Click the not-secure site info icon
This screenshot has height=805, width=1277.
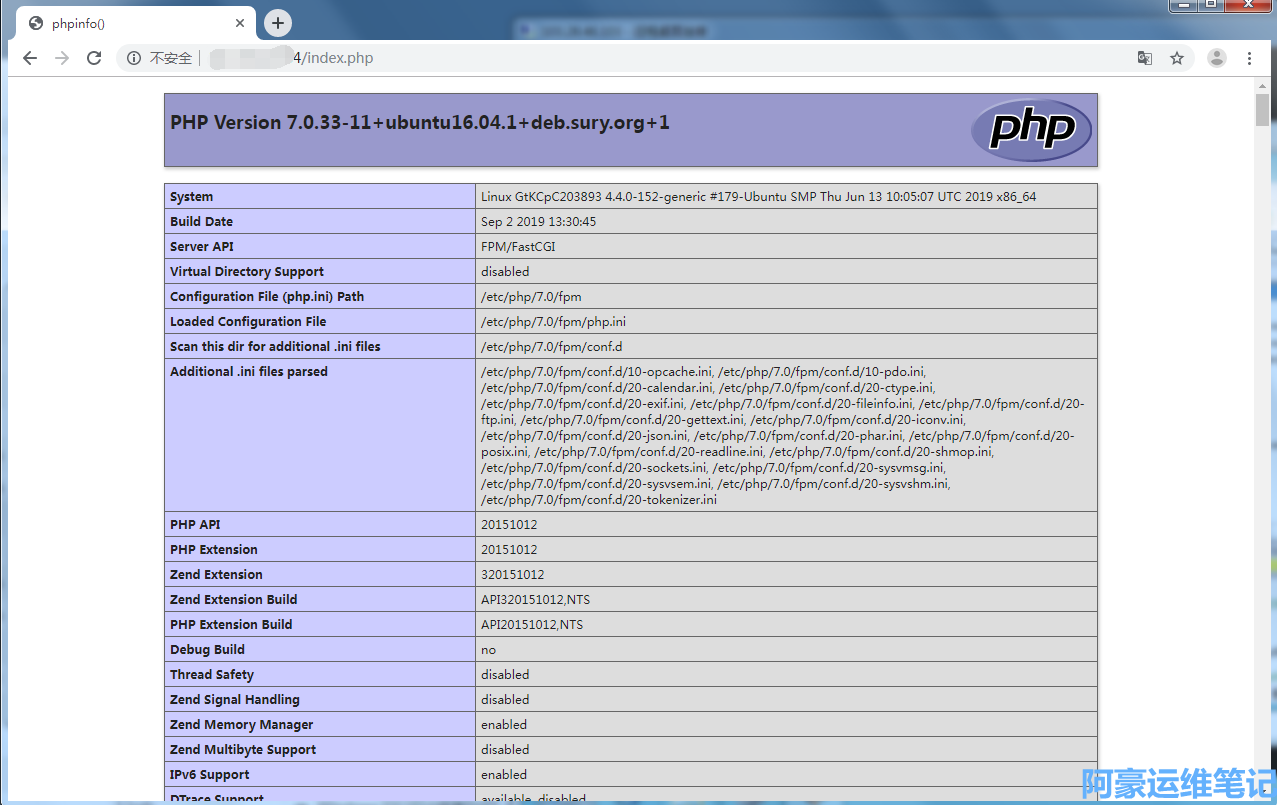click(x=134, y=58)
